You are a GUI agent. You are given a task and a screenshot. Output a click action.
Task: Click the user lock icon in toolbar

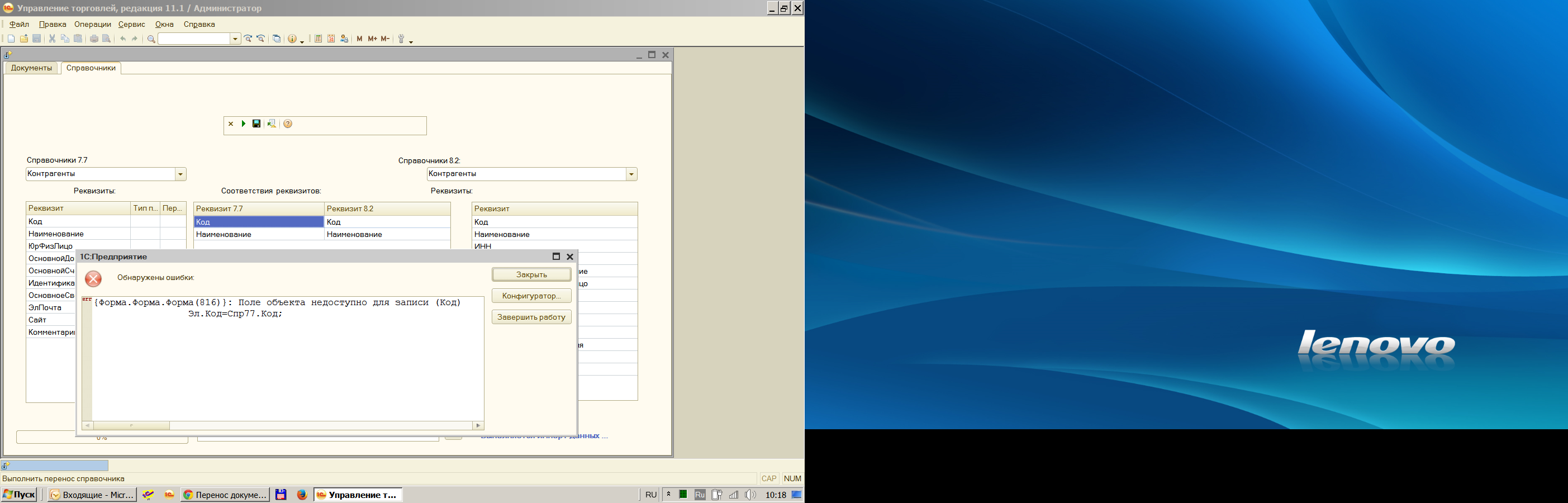[344, 39]
